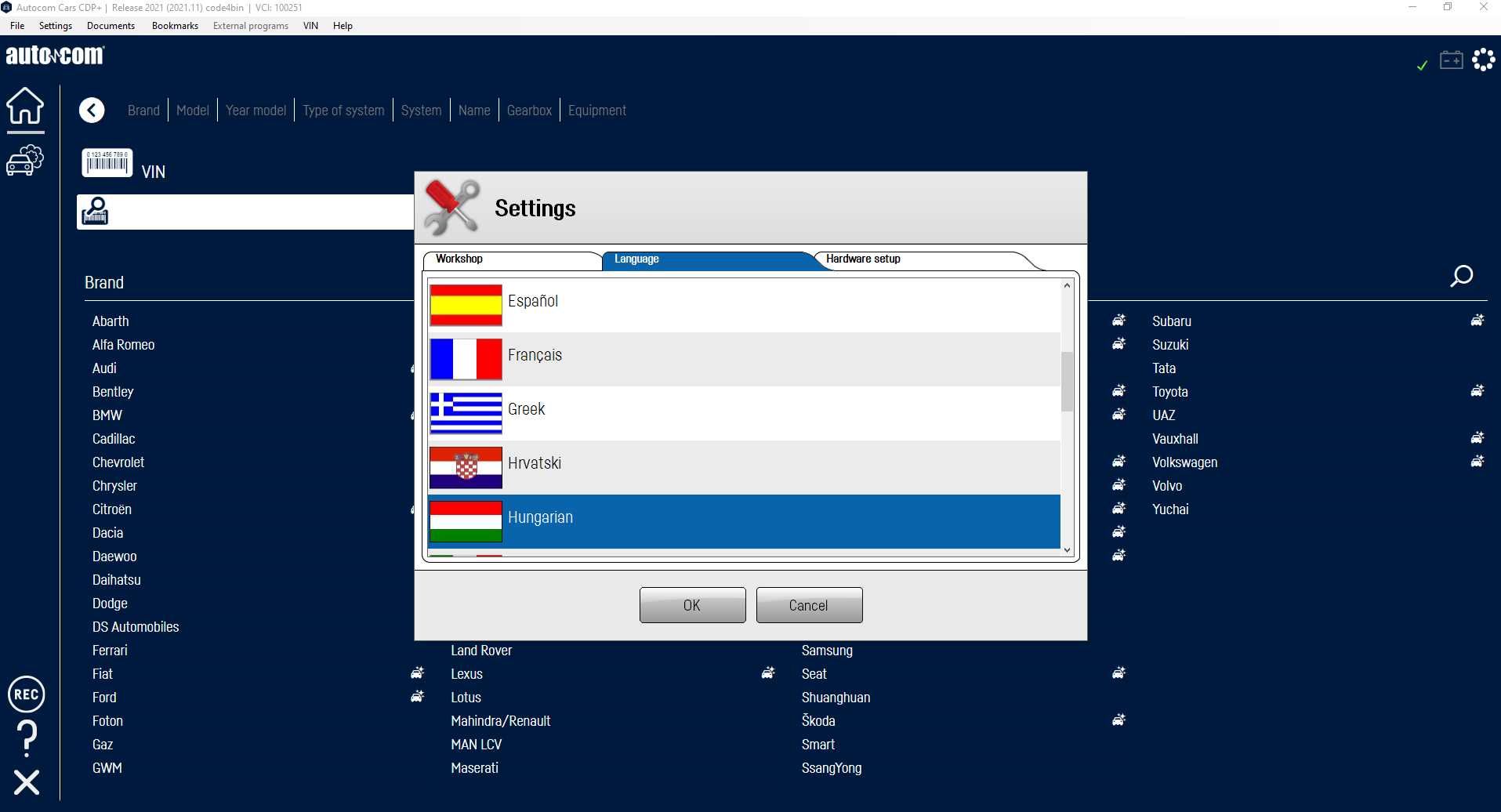
Task: Select Hungarian language row
Action: pos(745,521)
